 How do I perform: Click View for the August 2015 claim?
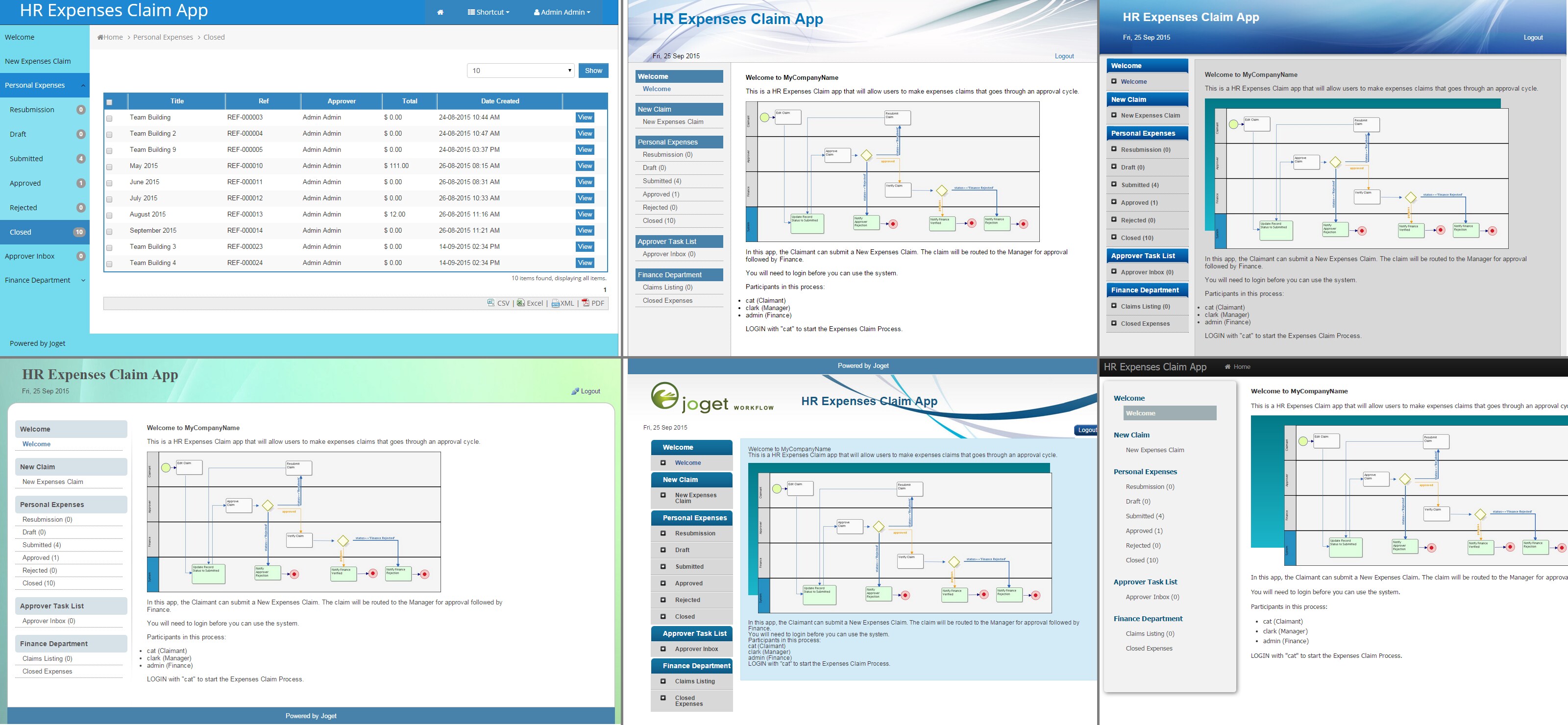585,214
